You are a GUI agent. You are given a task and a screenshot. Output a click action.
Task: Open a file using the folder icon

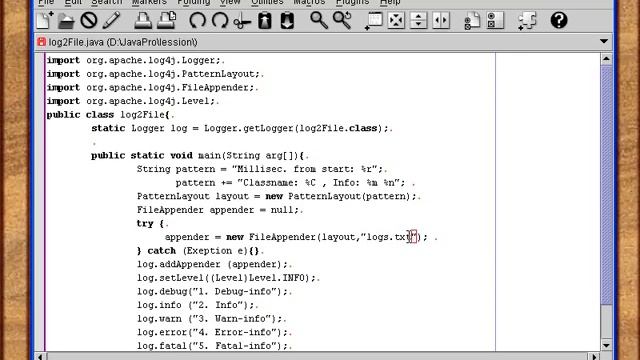pyautogui.click(x=66, y=20)
